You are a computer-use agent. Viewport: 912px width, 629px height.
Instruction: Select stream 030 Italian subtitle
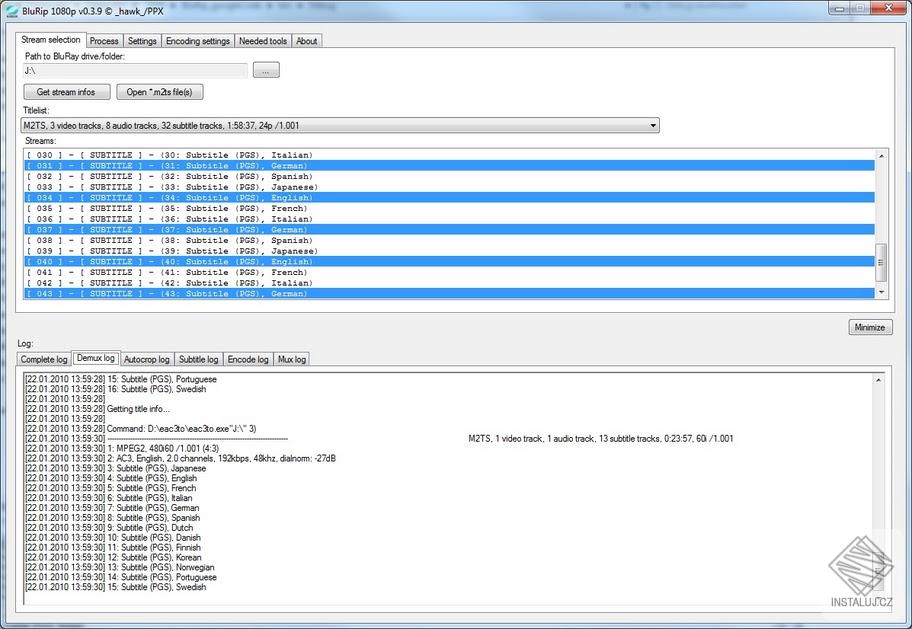point(448,155)
